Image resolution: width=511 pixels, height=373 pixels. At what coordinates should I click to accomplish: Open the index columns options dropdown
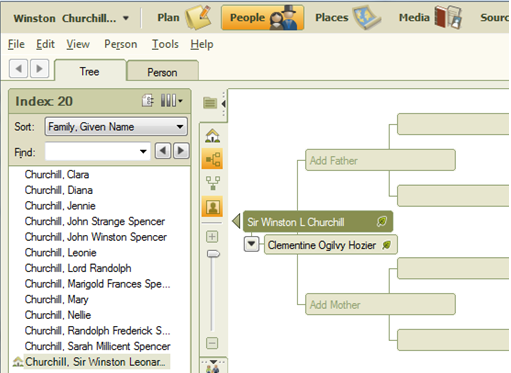click(172, 100)
